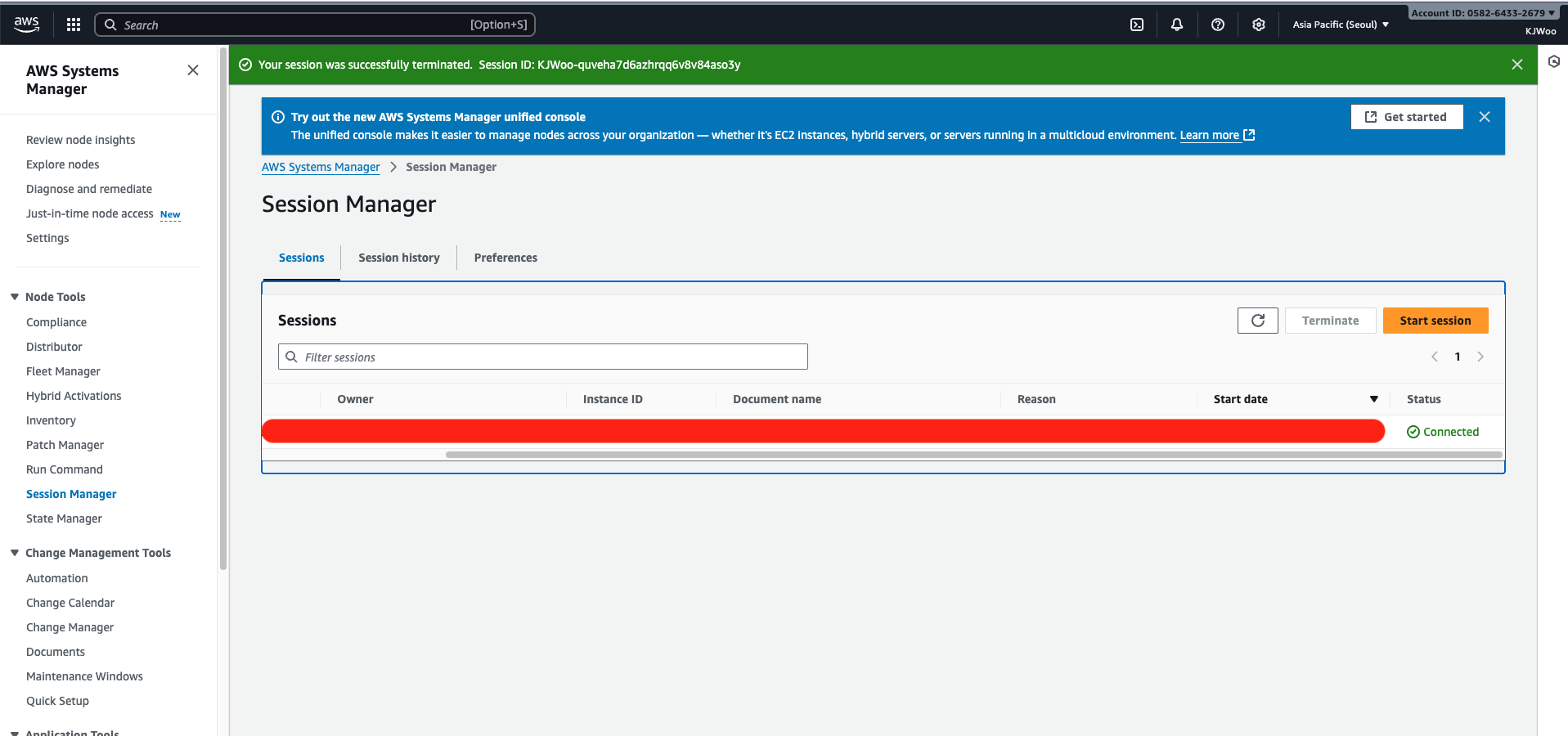
Task: Open Hybrid Activations
Action: click(x=74, y=396)
